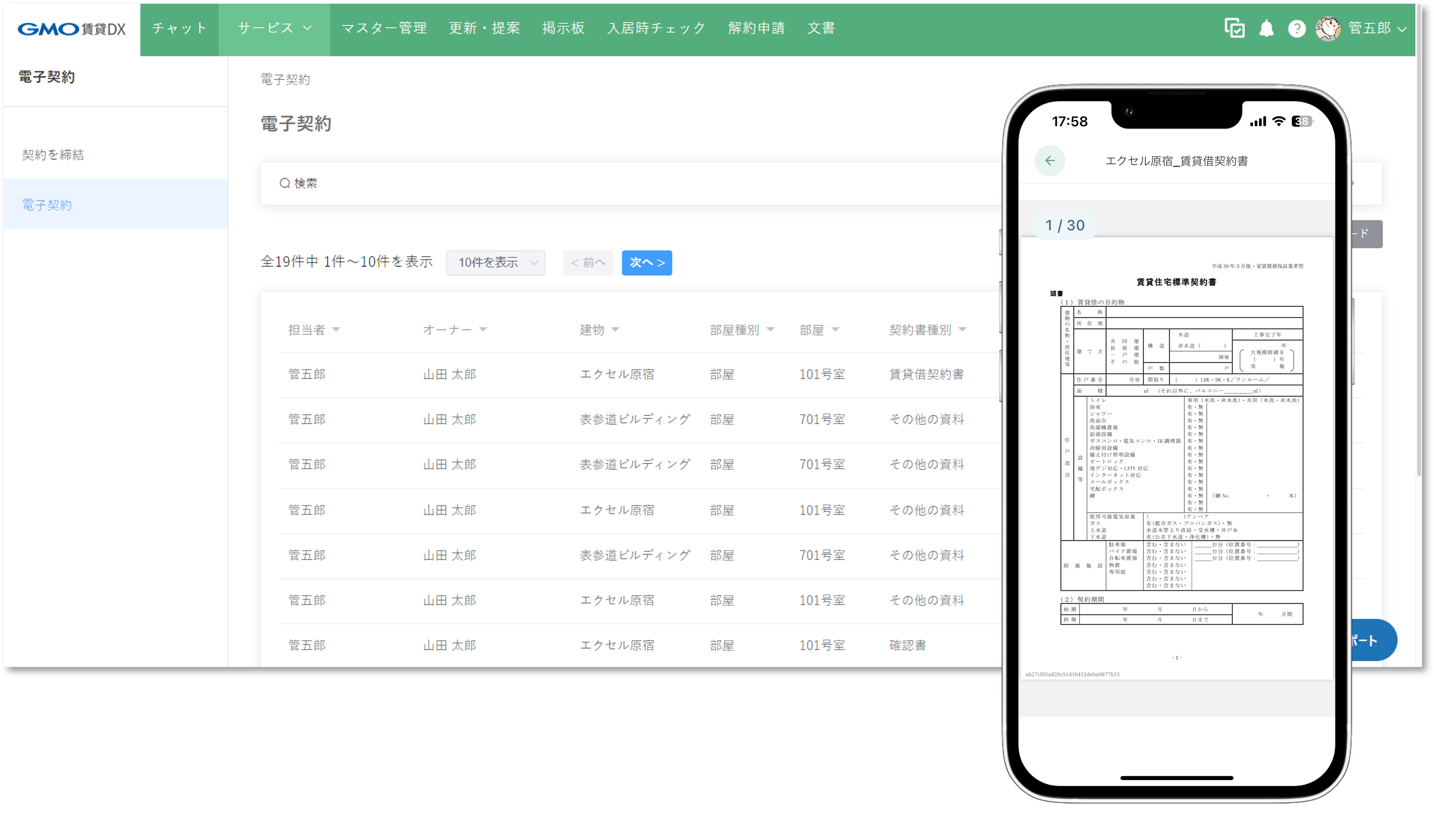Click the help question mark icon
This screenshot has height=840, width=1434.
coord(1297,29)
